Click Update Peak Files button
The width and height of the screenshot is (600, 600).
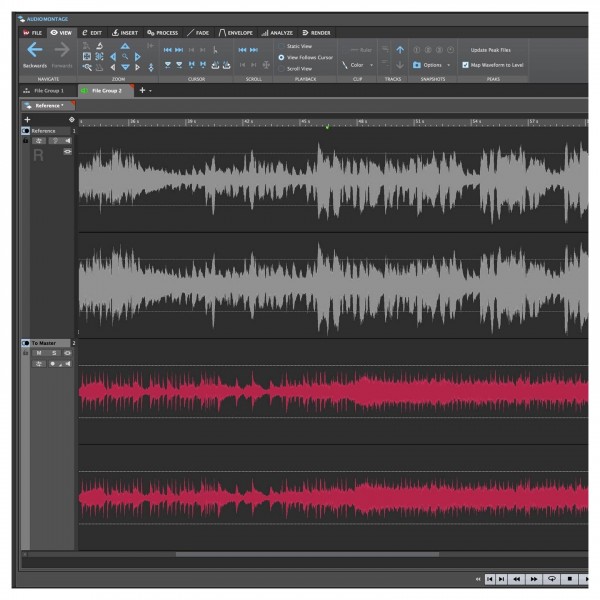[490, 49]
